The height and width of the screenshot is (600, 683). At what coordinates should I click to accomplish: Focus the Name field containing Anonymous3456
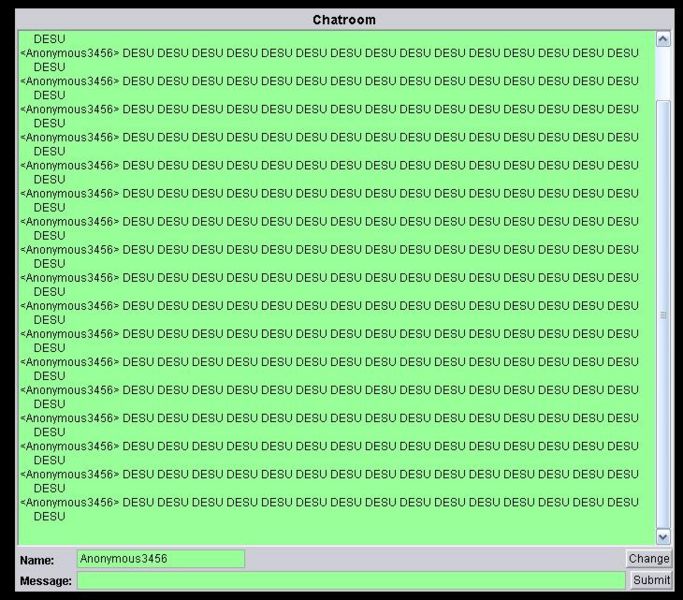pyautogui.click(x=161, y=559)
